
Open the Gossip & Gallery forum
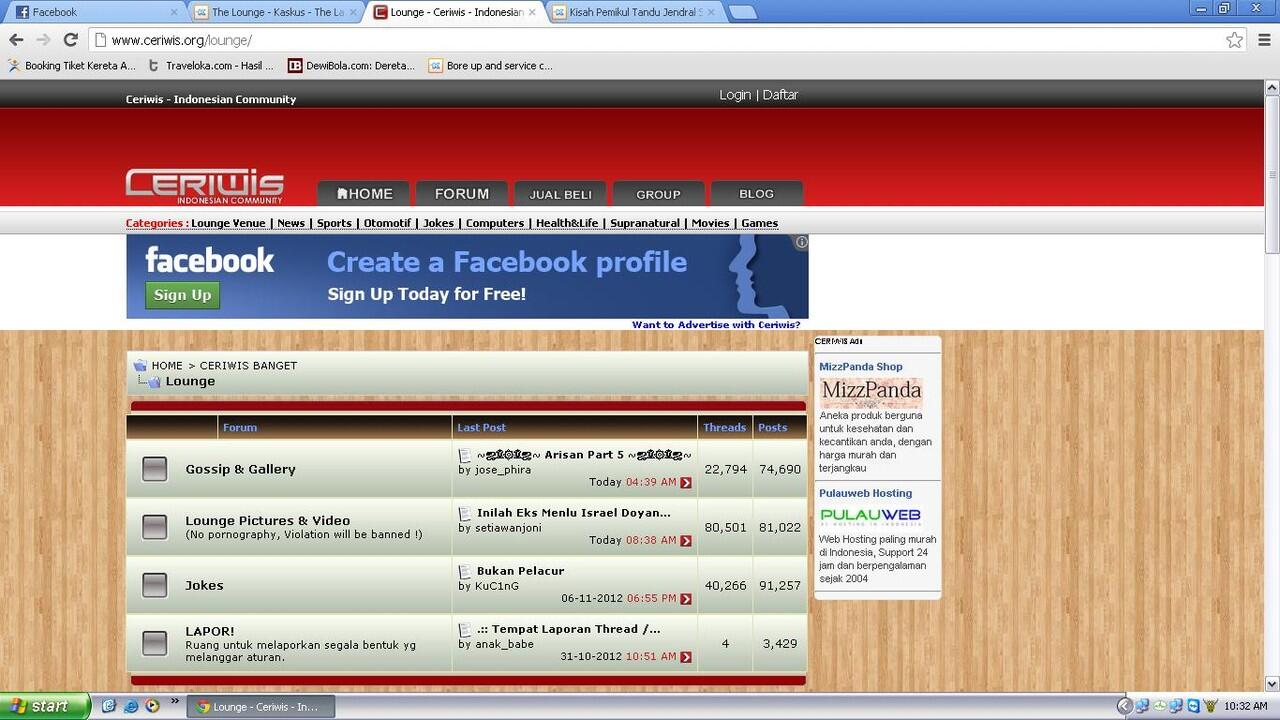(x=240, y=469)
